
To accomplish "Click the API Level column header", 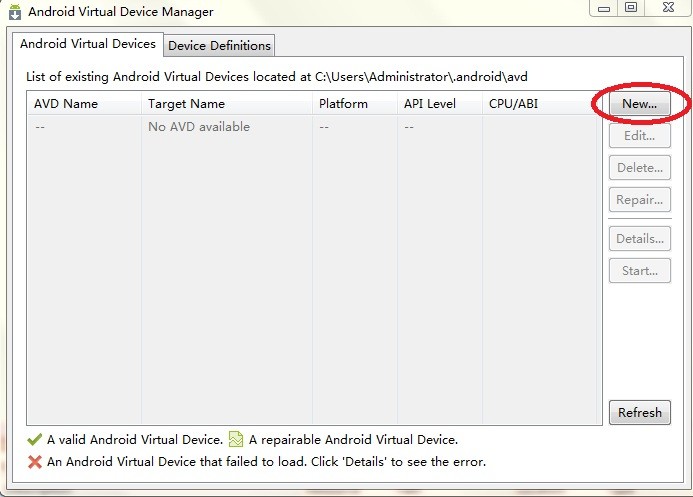I will coord(440,104).
